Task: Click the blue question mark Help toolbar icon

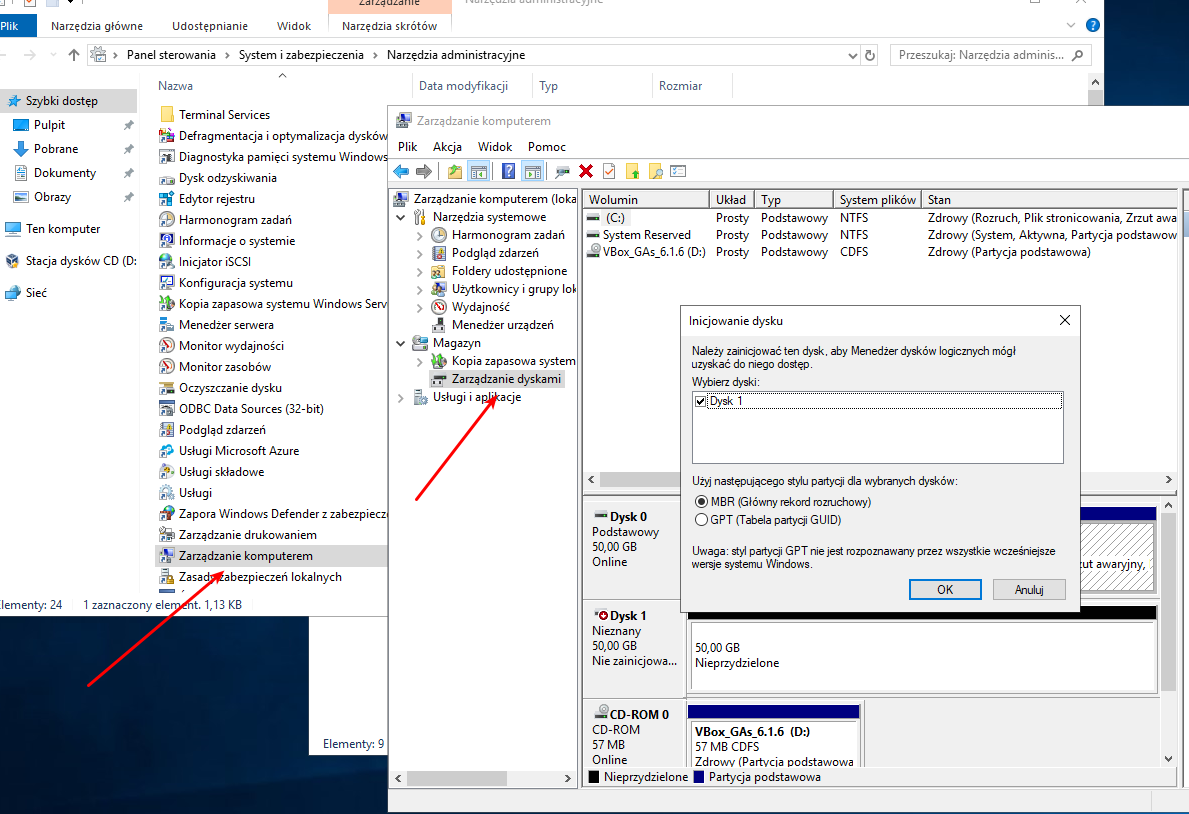Action: pyautogui.click(x=509, y=171)
